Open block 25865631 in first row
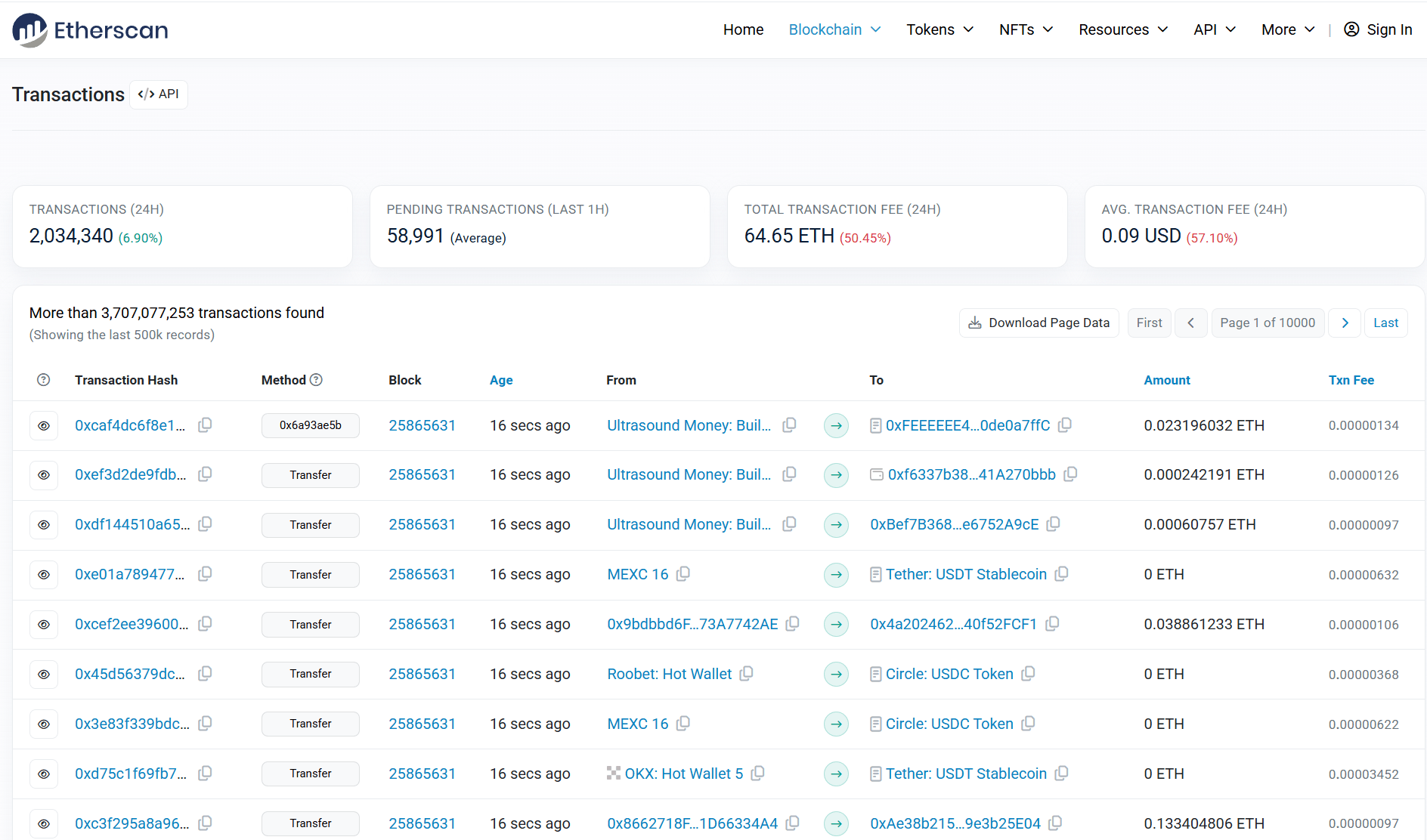 click(422, 425)
